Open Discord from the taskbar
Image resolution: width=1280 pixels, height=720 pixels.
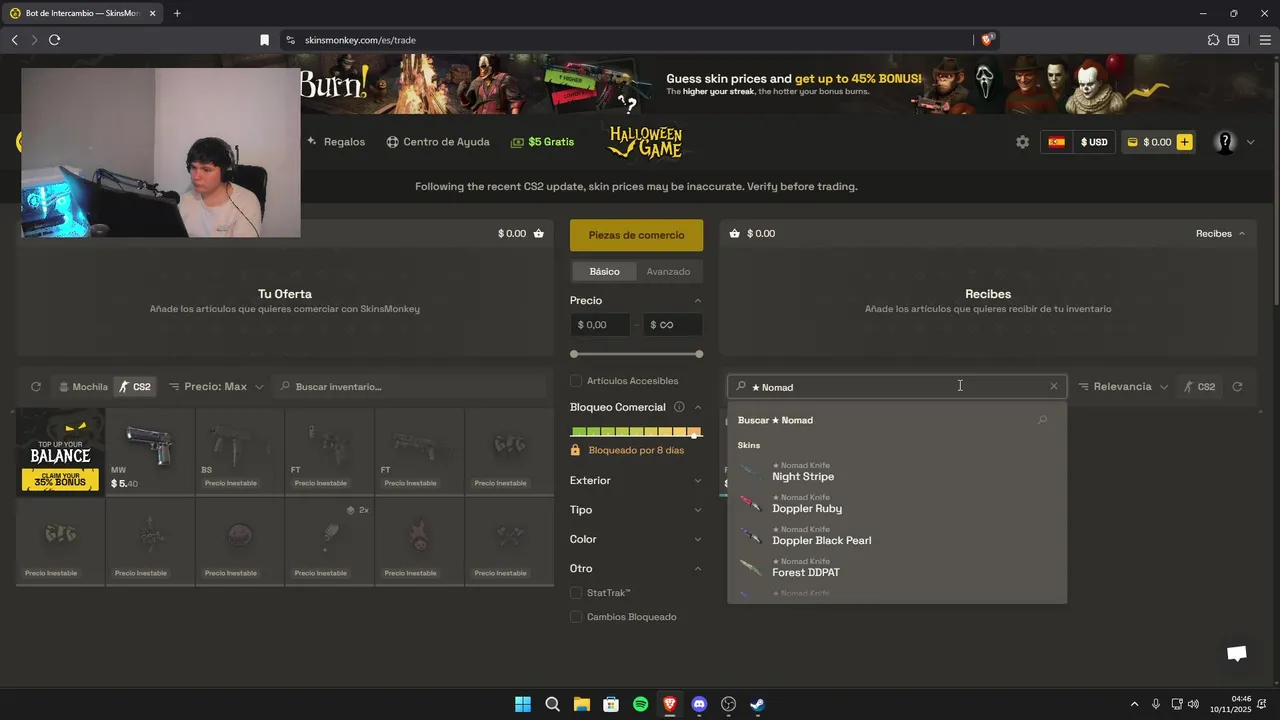coord(699,704)
